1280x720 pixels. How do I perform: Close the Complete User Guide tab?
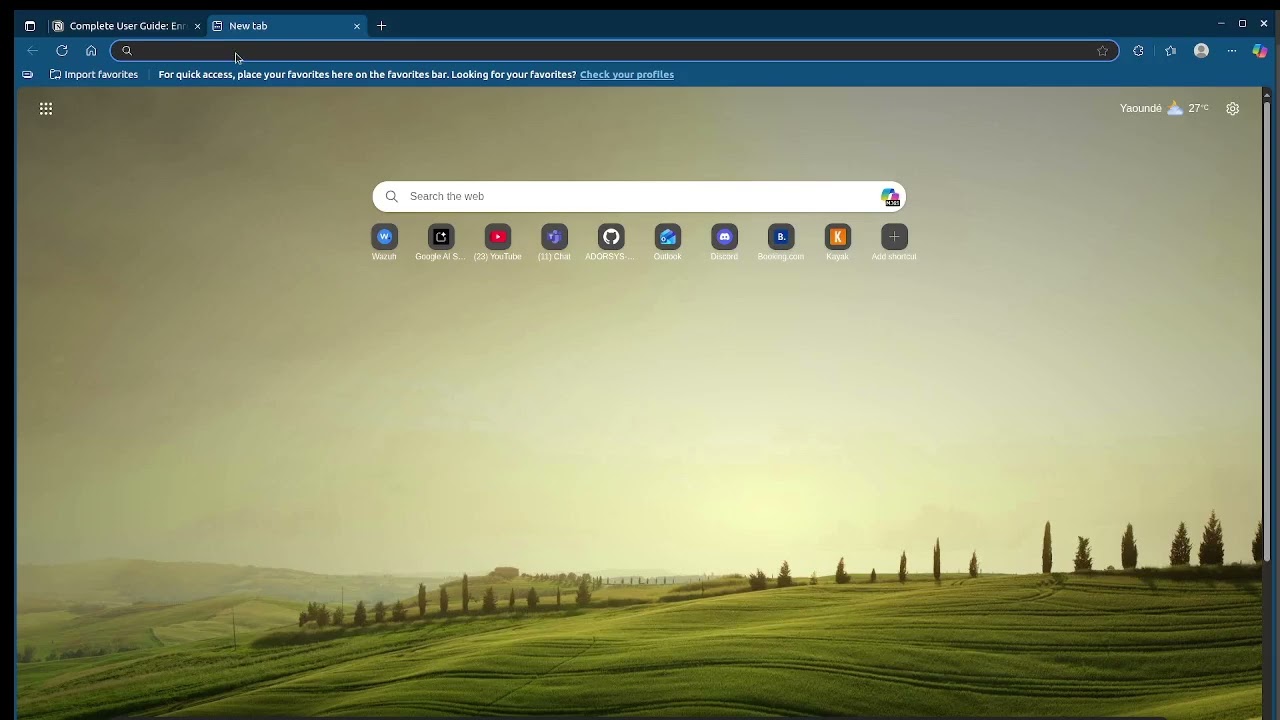(197, 26)
